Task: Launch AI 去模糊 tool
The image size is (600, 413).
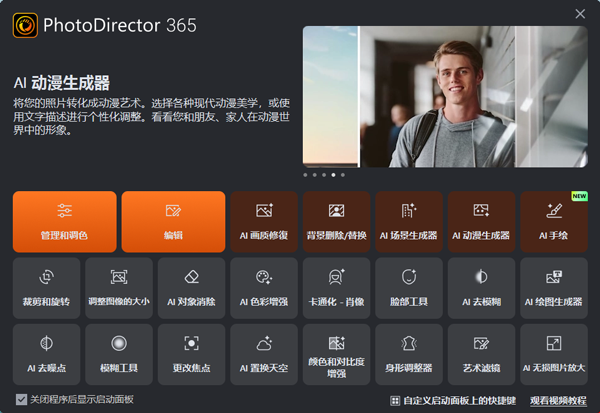Action: click(x=481, y=288)
